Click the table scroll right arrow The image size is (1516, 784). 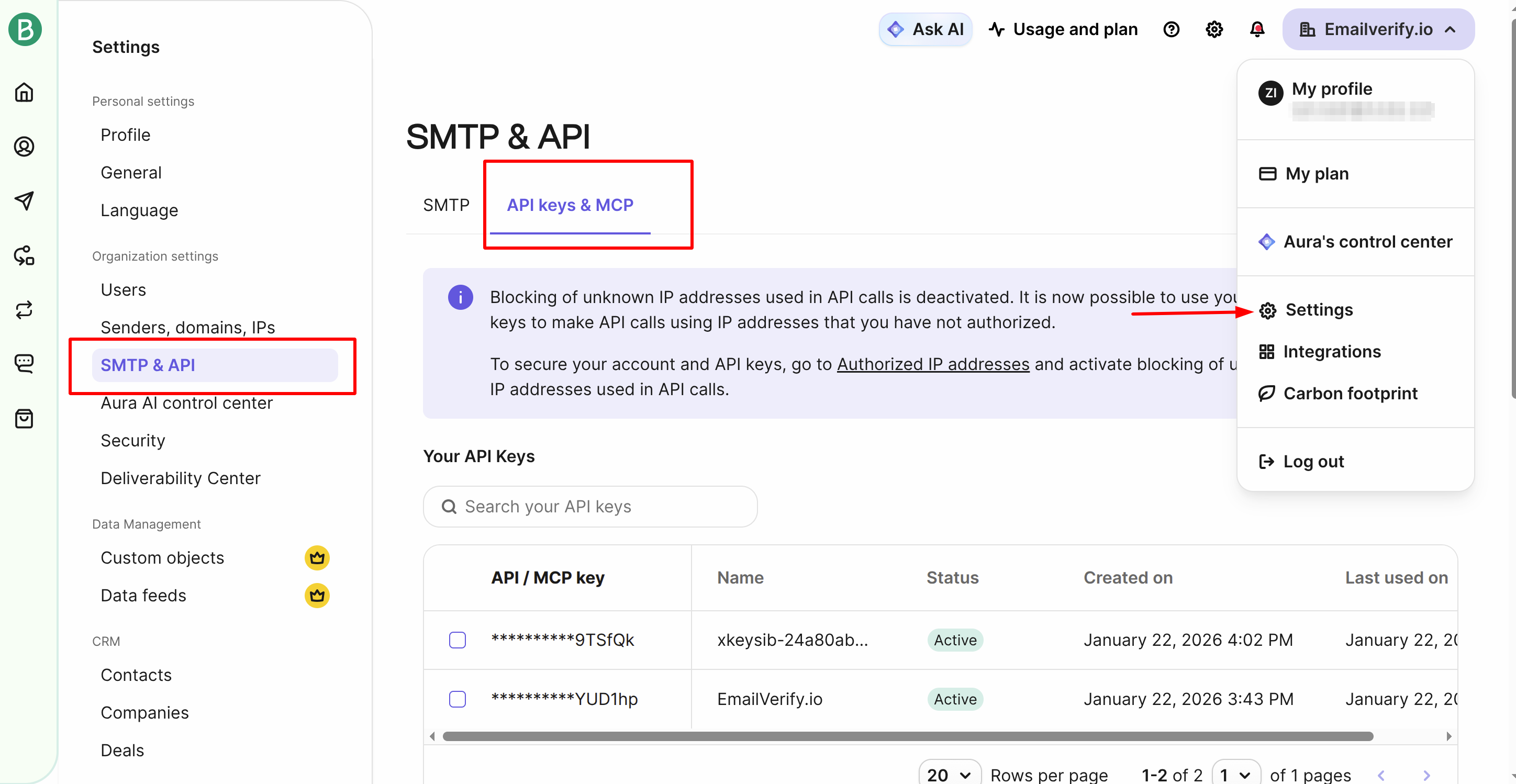click(1448, 737)
